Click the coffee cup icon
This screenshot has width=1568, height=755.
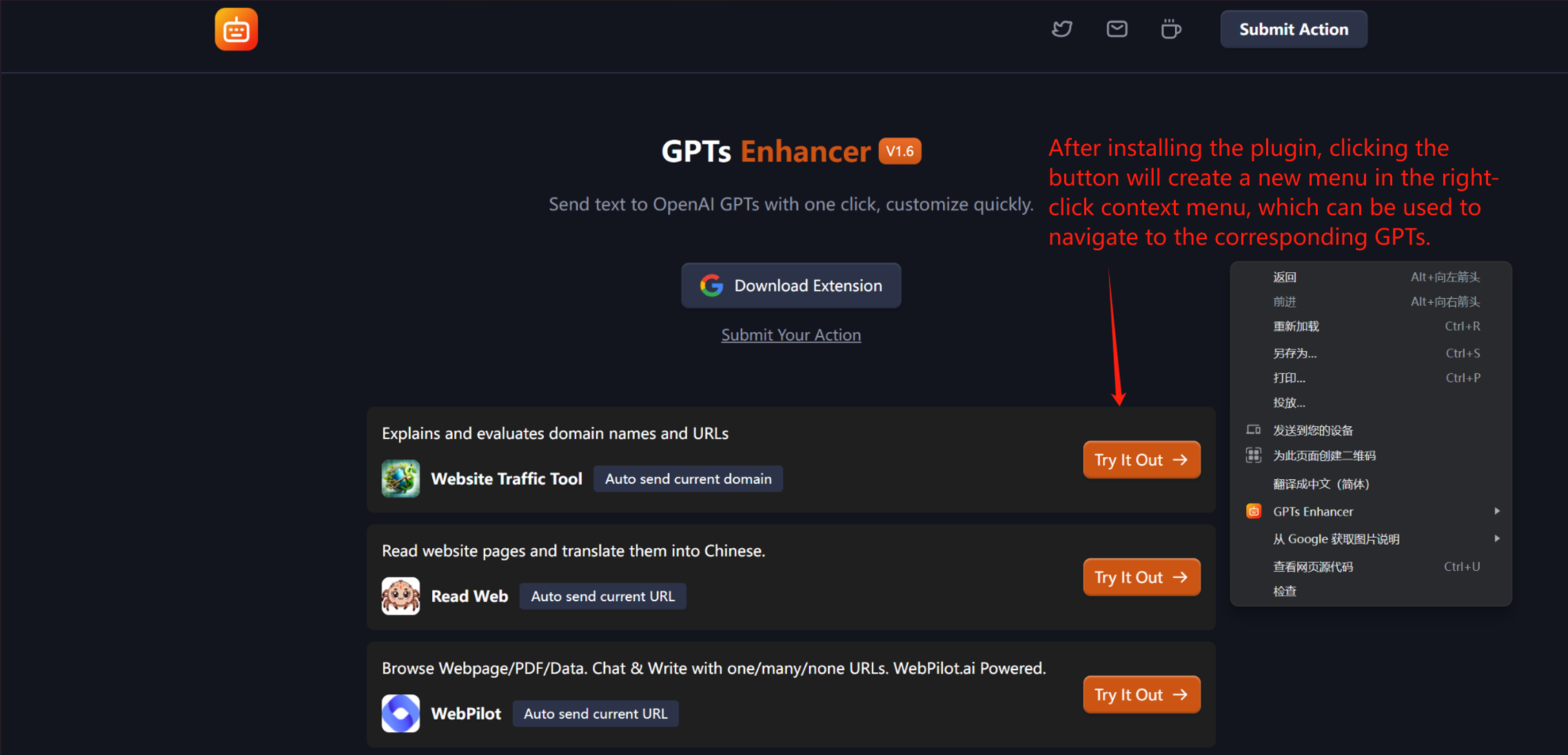pos(1170,29)
